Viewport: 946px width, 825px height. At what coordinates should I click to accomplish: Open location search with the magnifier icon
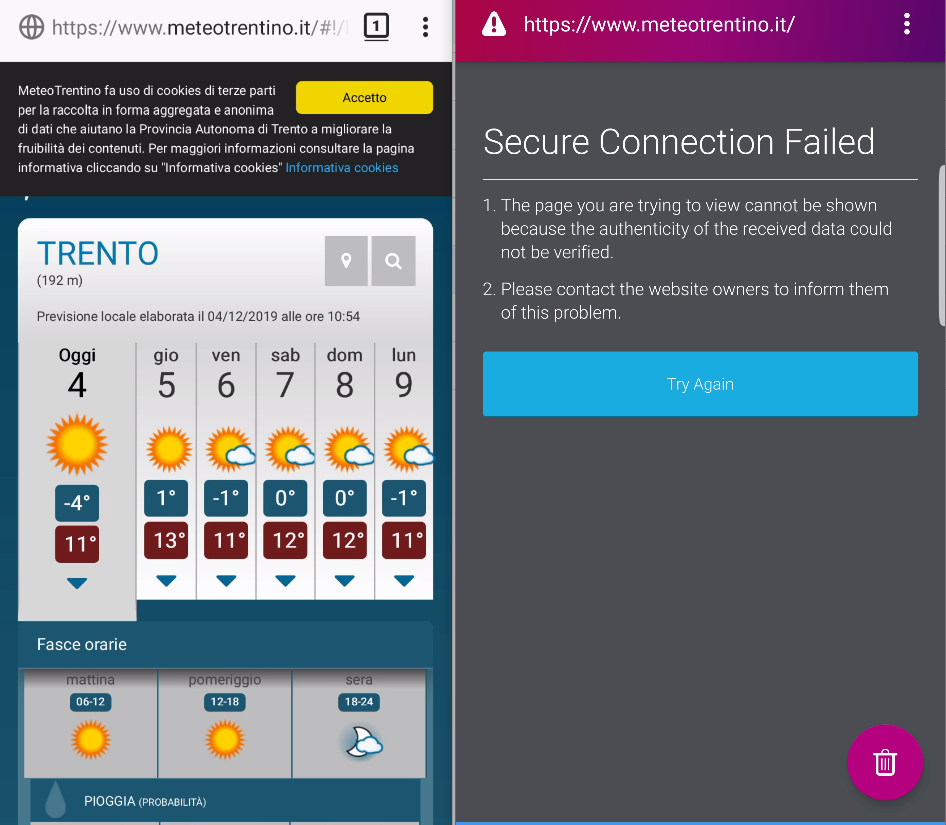tap(393, 260)
